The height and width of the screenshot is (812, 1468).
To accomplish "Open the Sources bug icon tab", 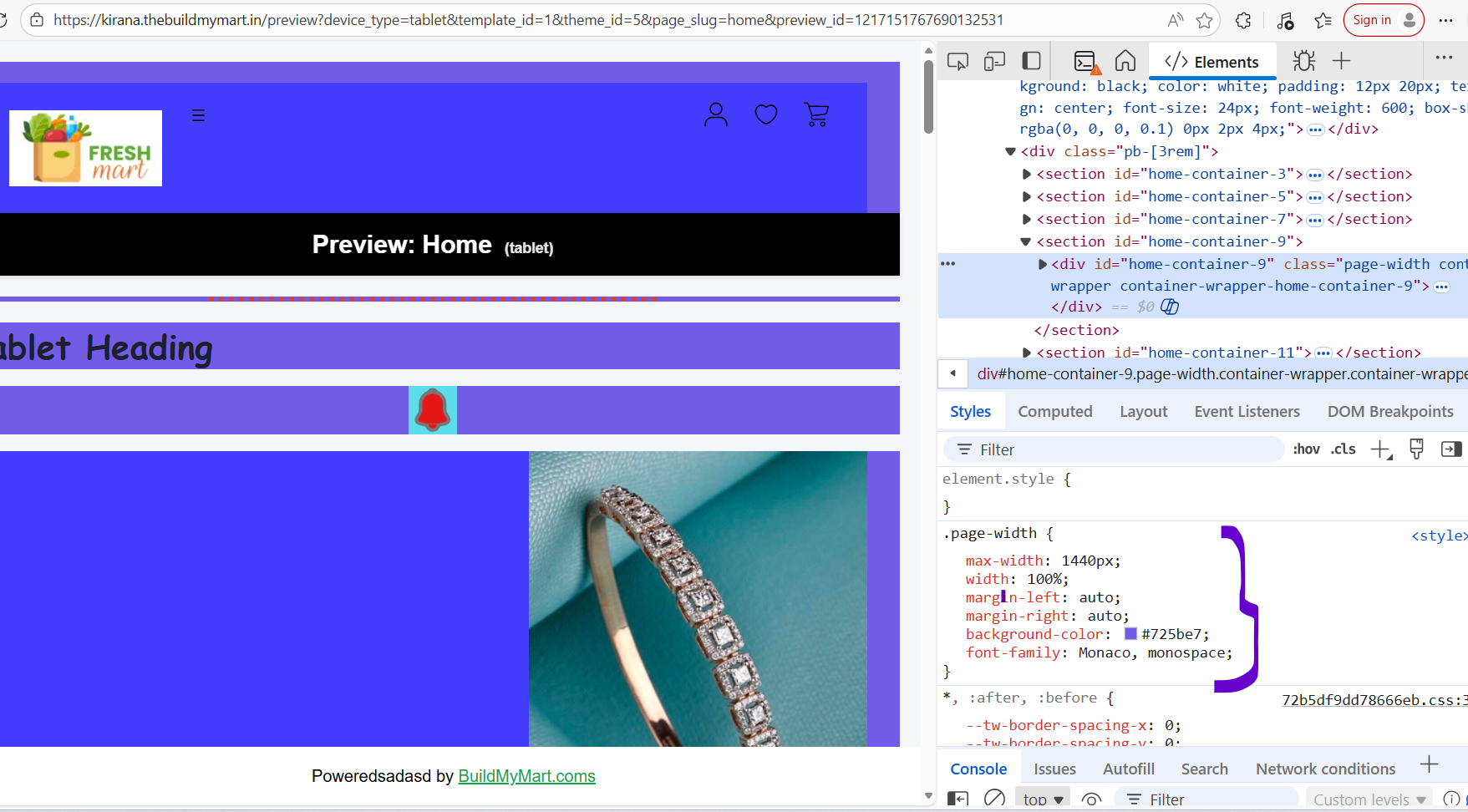I will pyautogui.click(x=1303, y=61).
